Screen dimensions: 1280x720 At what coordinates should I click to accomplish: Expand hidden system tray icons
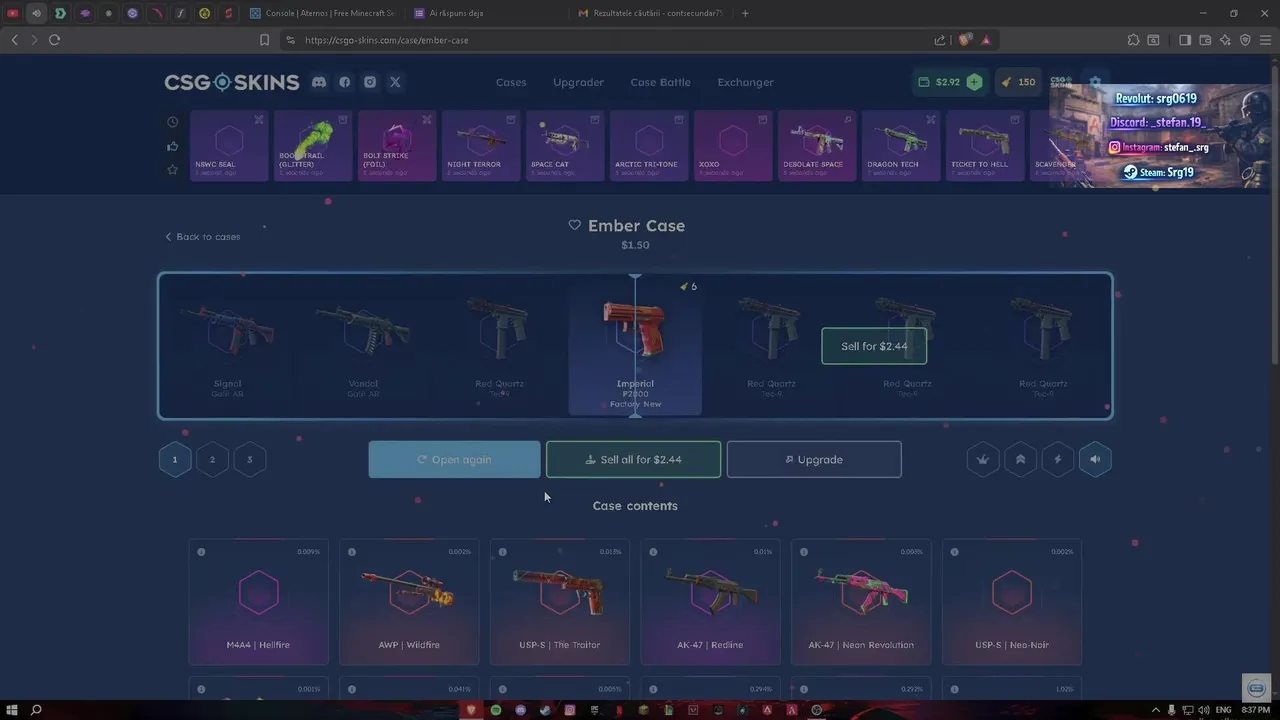click(x=1156, y=710)
